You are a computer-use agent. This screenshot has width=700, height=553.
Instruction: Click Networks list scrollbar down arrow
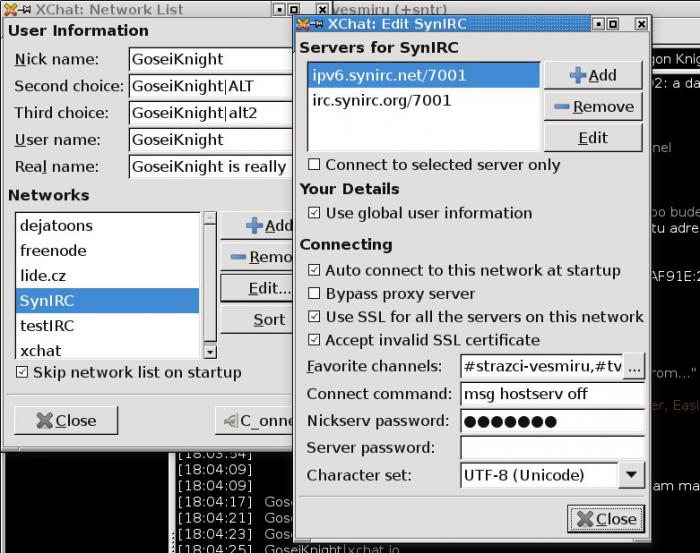210,352
